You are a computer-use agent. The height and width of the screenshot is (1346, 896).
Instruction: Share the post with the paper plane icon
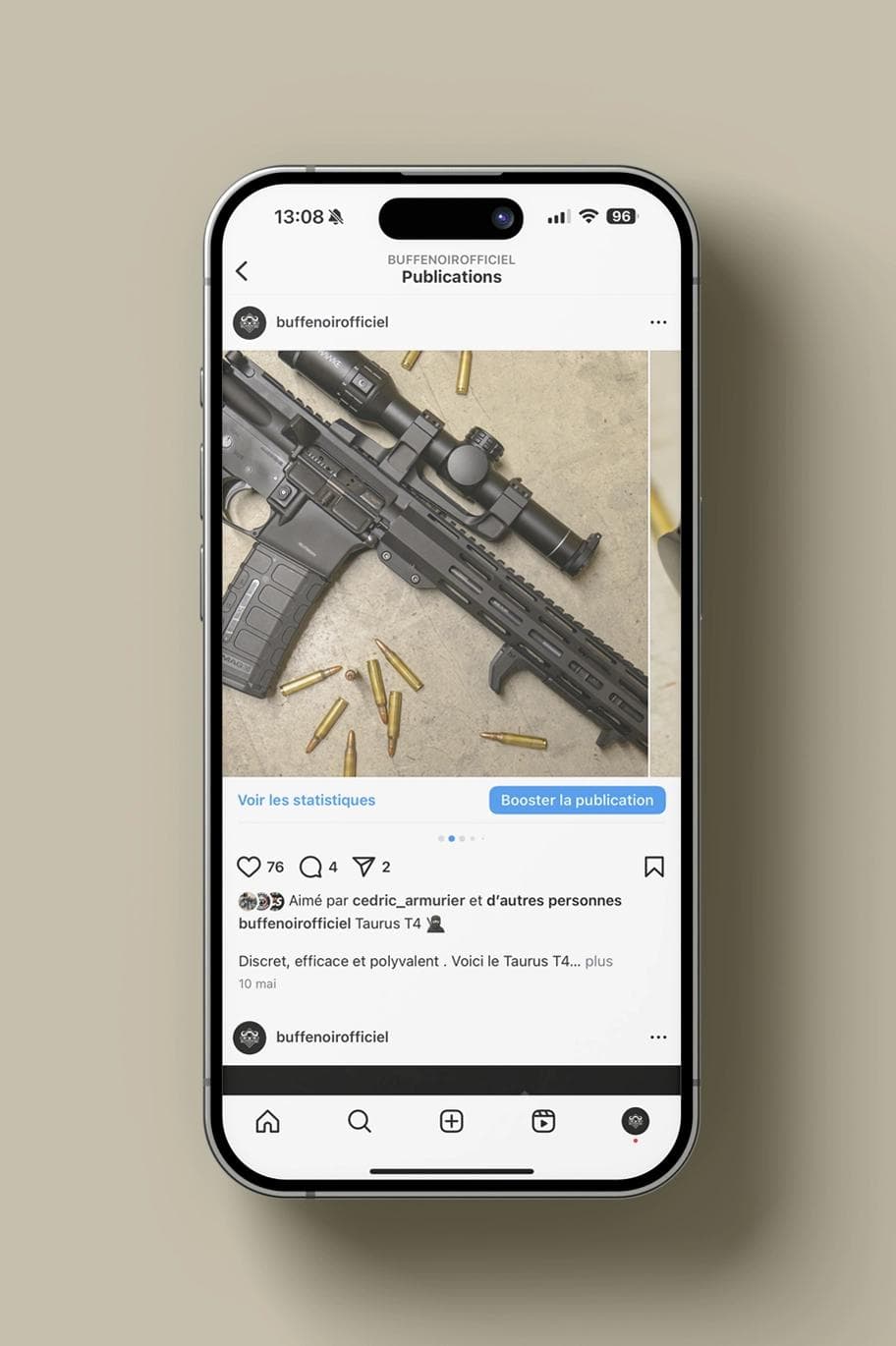[x=364, y=867]
